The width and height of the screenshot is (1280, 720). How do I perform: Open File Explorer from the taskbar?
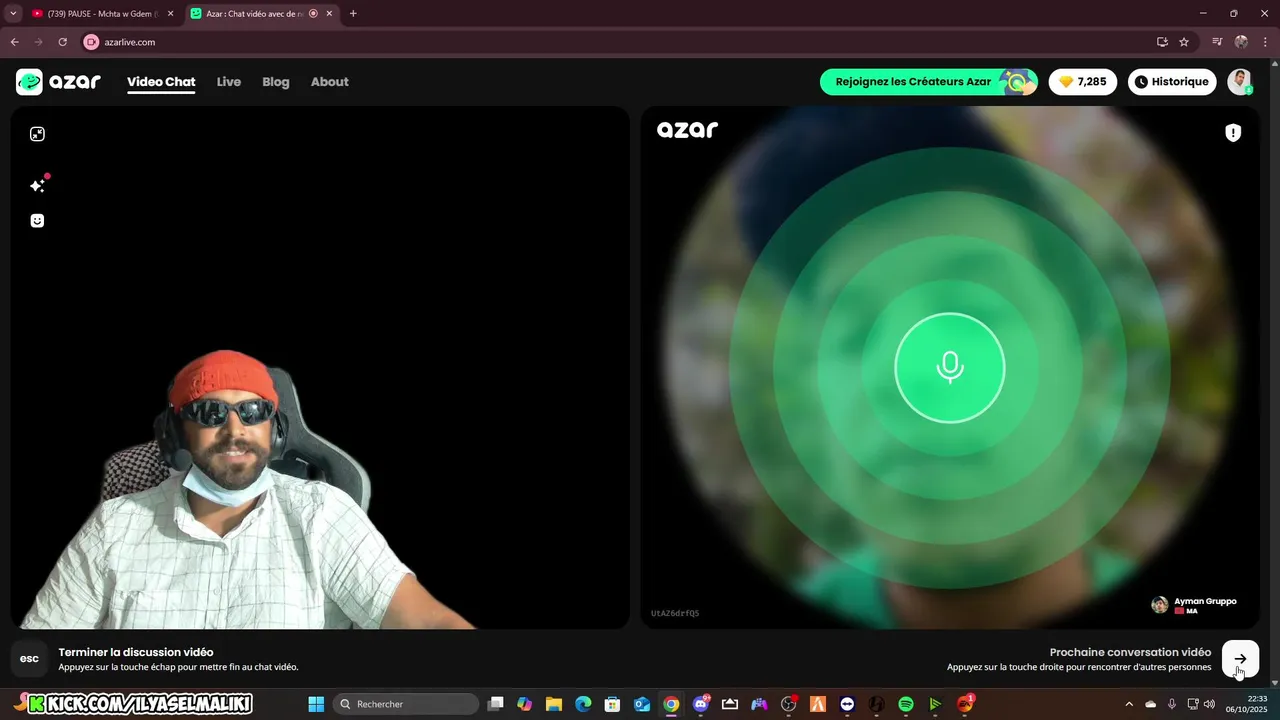(x=554, y=704)
